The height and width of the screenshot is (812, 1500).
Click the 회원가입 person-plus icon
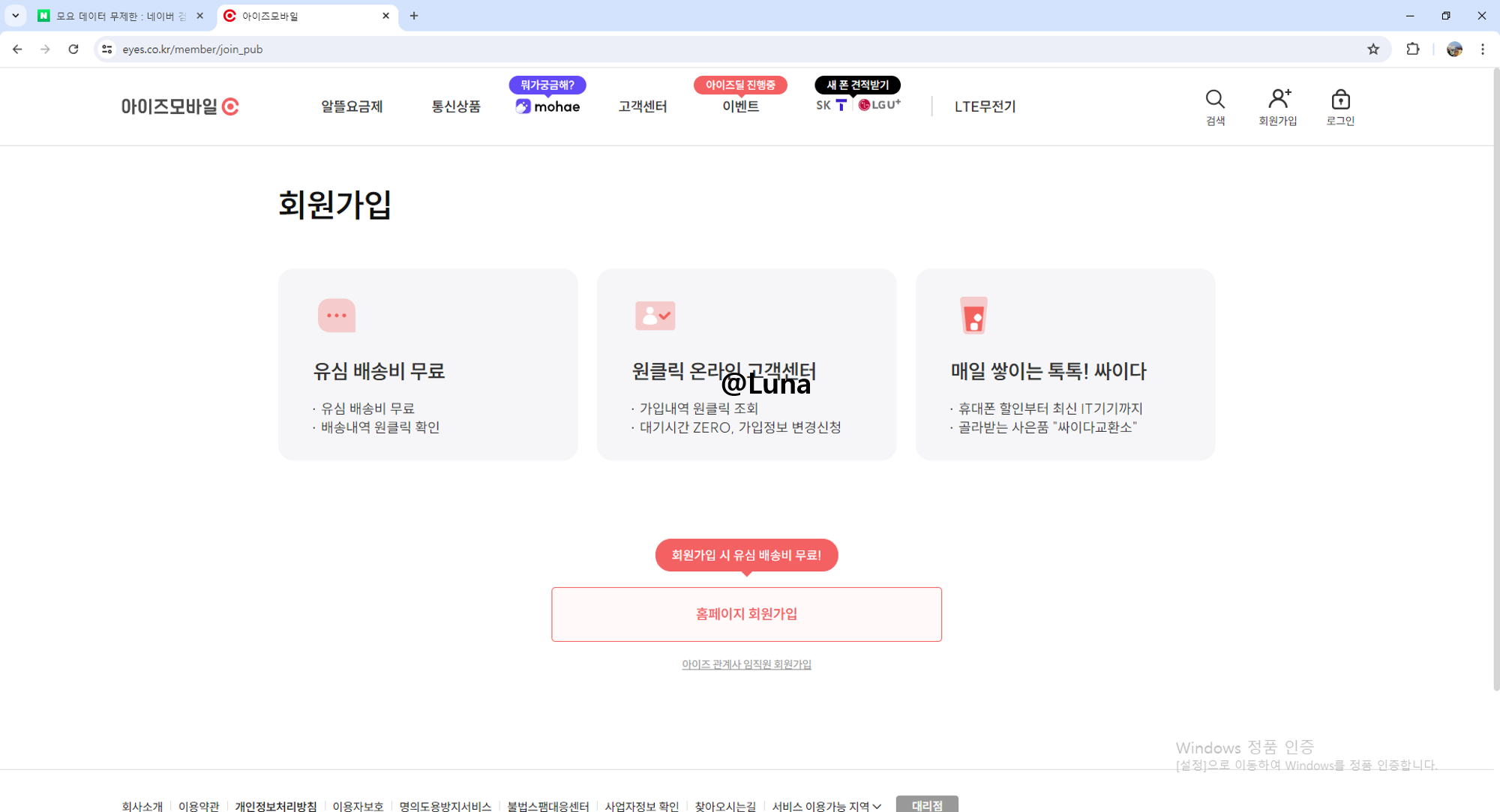1278,99
